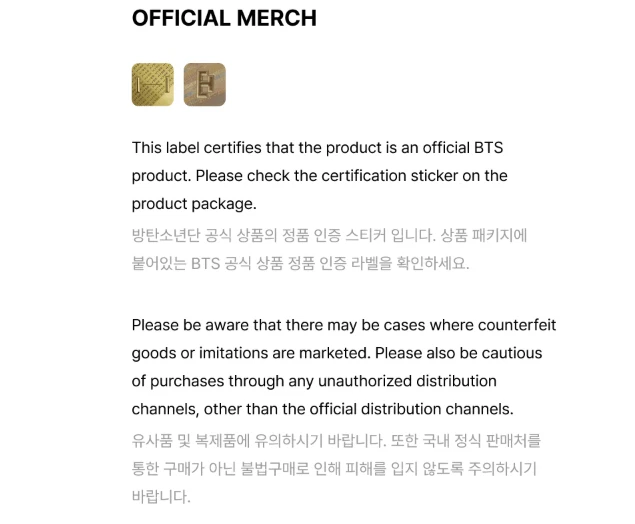The height and width of the screenshot is (524, 635).
Task: Click the Korean line starting '통한 구매가 아닌'
Action: (334, 469)
